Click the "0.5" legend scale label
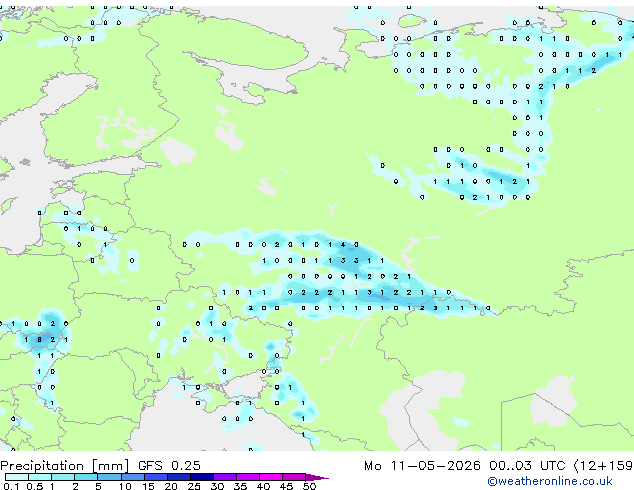Screen dimensions: 634x490 (34, 486)
